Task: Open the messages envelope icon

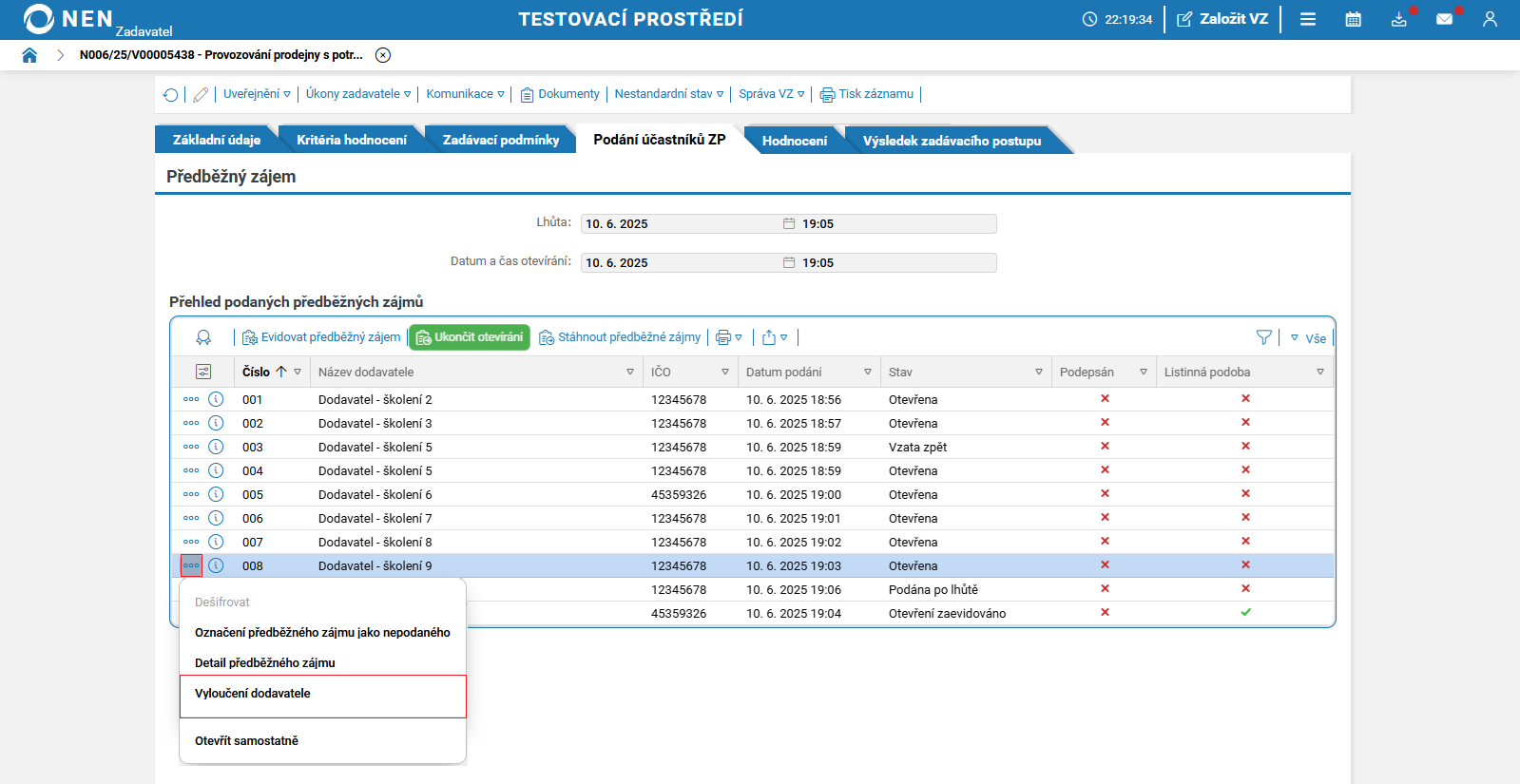Action: [x=1444, y=19]
